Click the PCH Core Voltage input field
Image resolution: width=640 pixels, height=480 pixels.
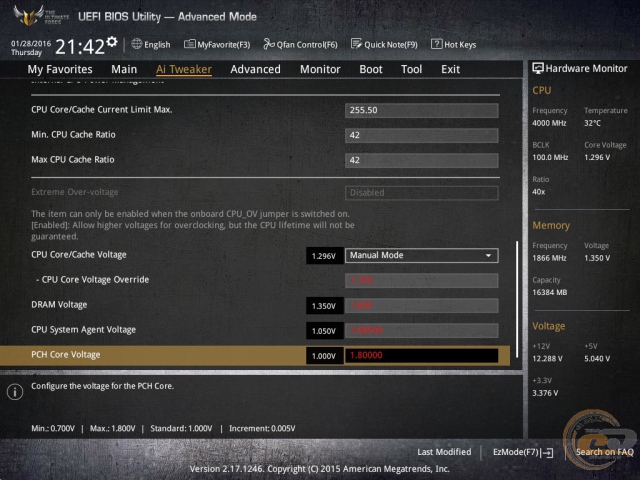tap(422, 356)
